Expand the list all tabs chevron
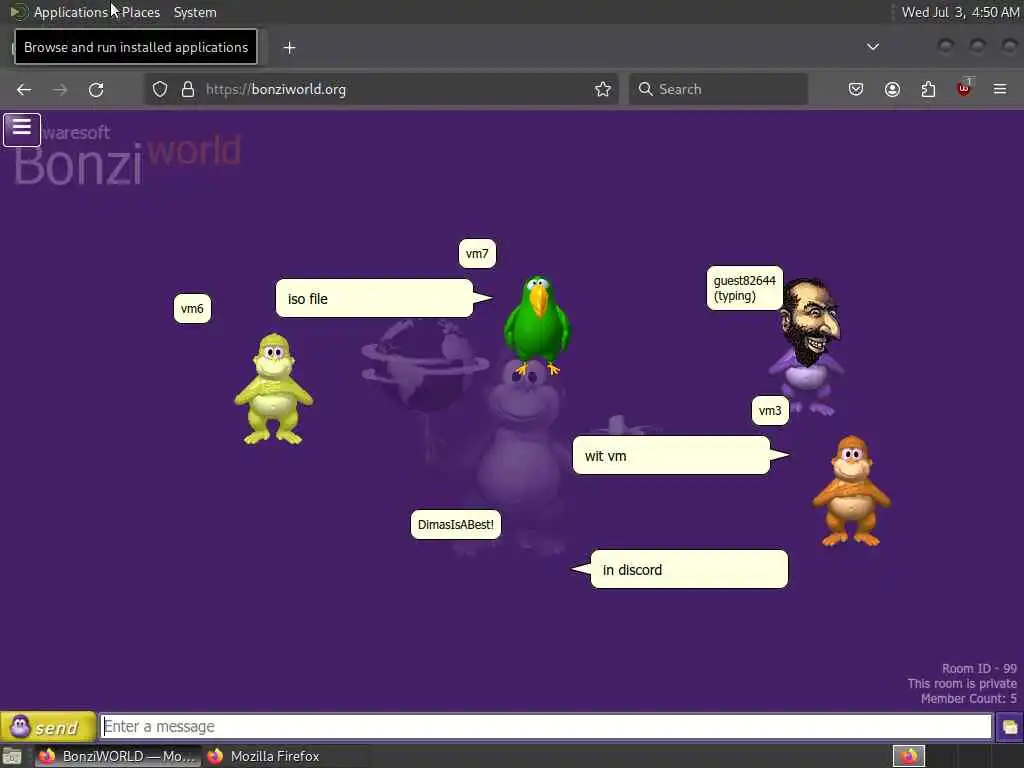The width and height of the screenshot is (1024, 768). click(x=872, y=47)
